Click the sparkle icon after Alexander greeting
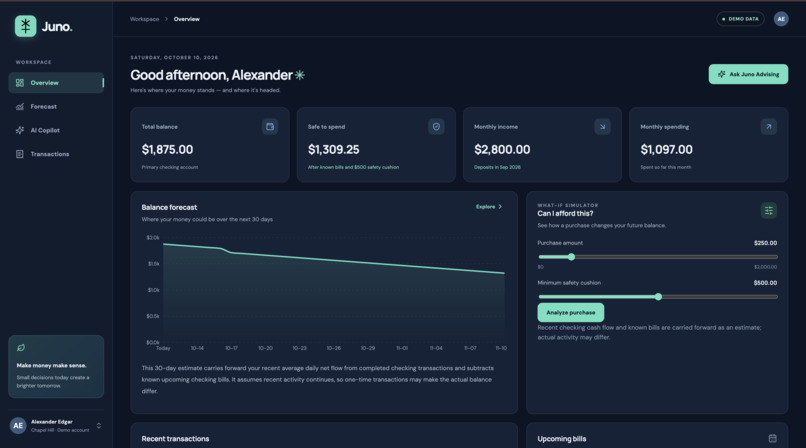The image size is (806, 448). point(300,75)
